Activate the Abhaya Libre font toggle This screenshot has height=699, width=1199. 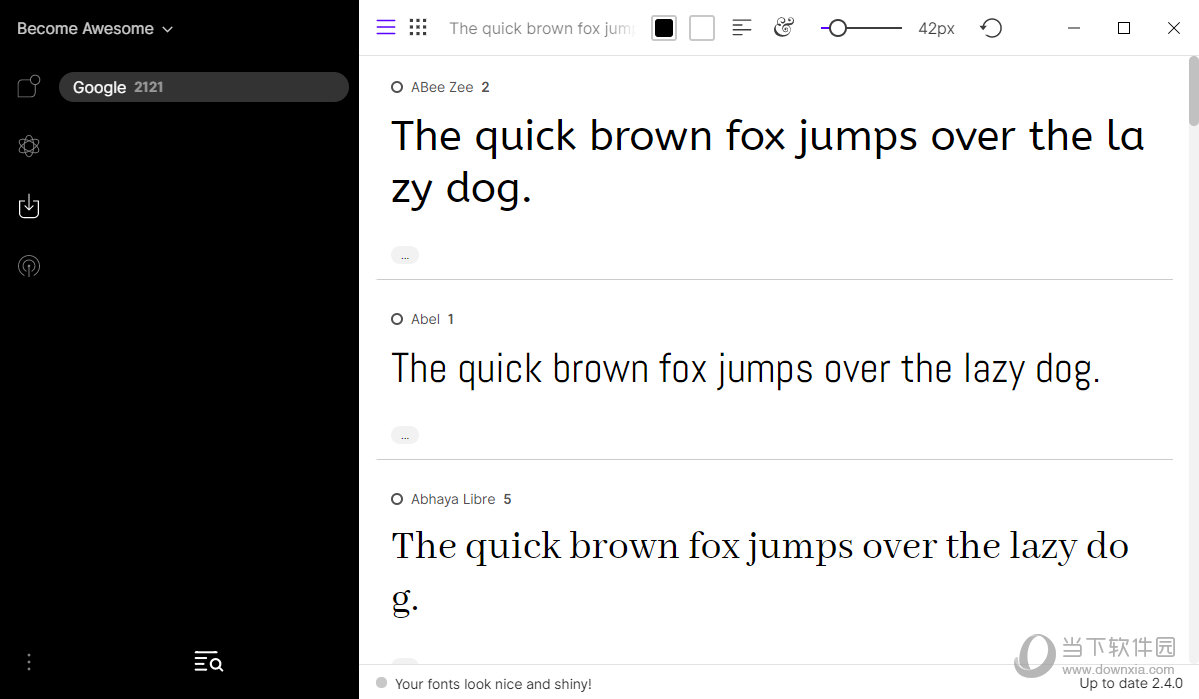[x=397, y=499]
